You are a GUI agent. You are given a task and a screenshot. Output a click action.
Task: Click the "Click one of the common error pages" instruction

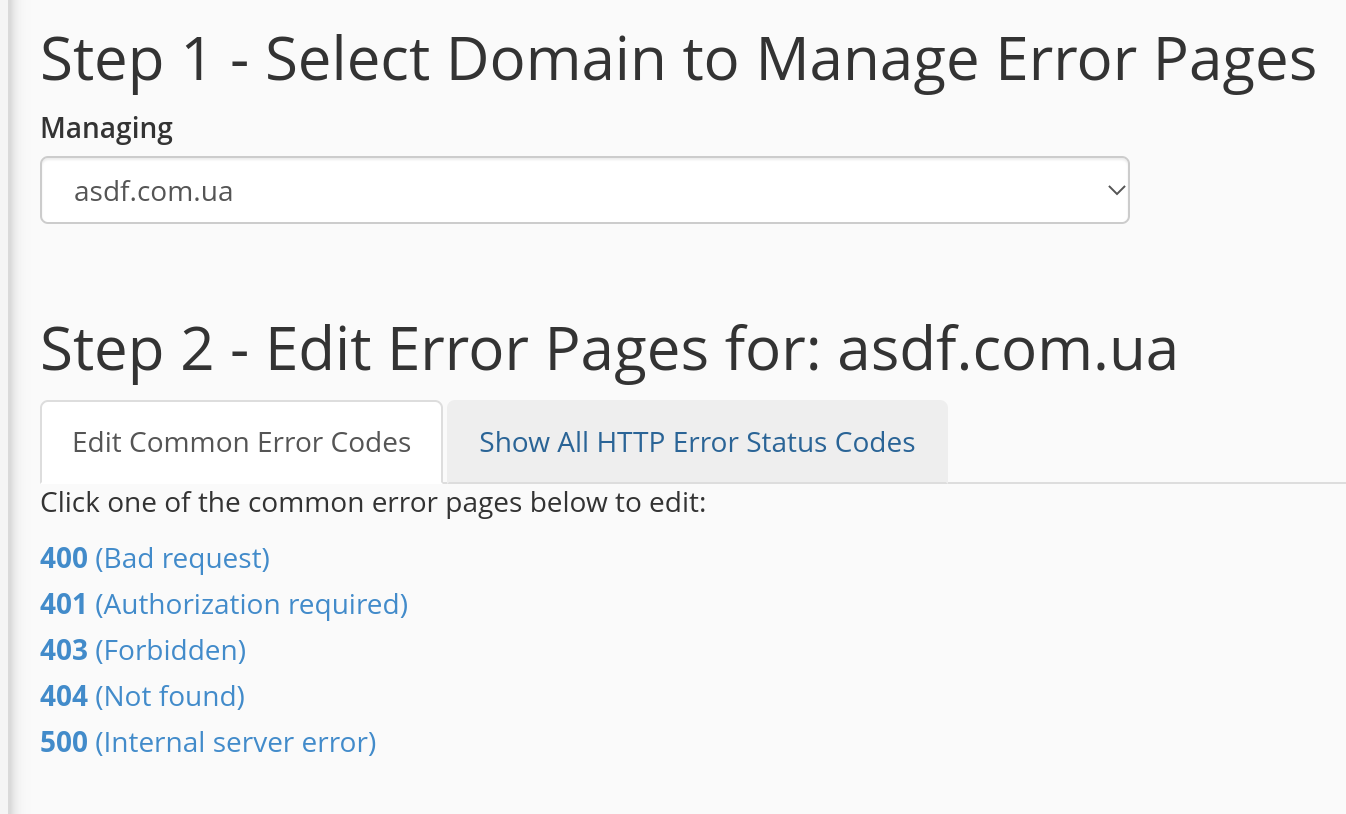click(x=373, y=502)
